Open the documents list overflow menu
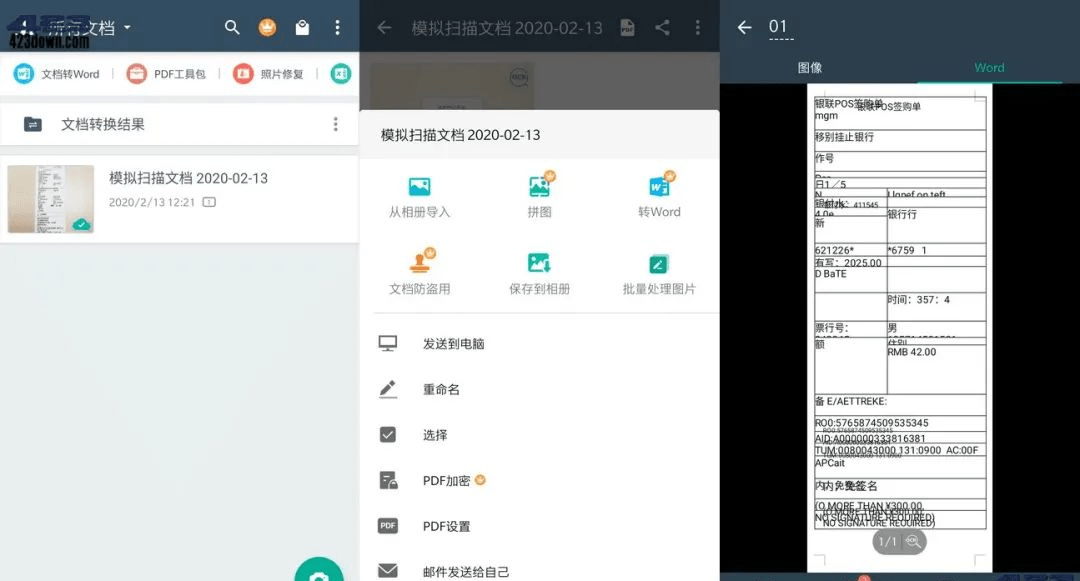Image resolution: width=1080 pixels, height=581 pixels. (x=337, y=28)
